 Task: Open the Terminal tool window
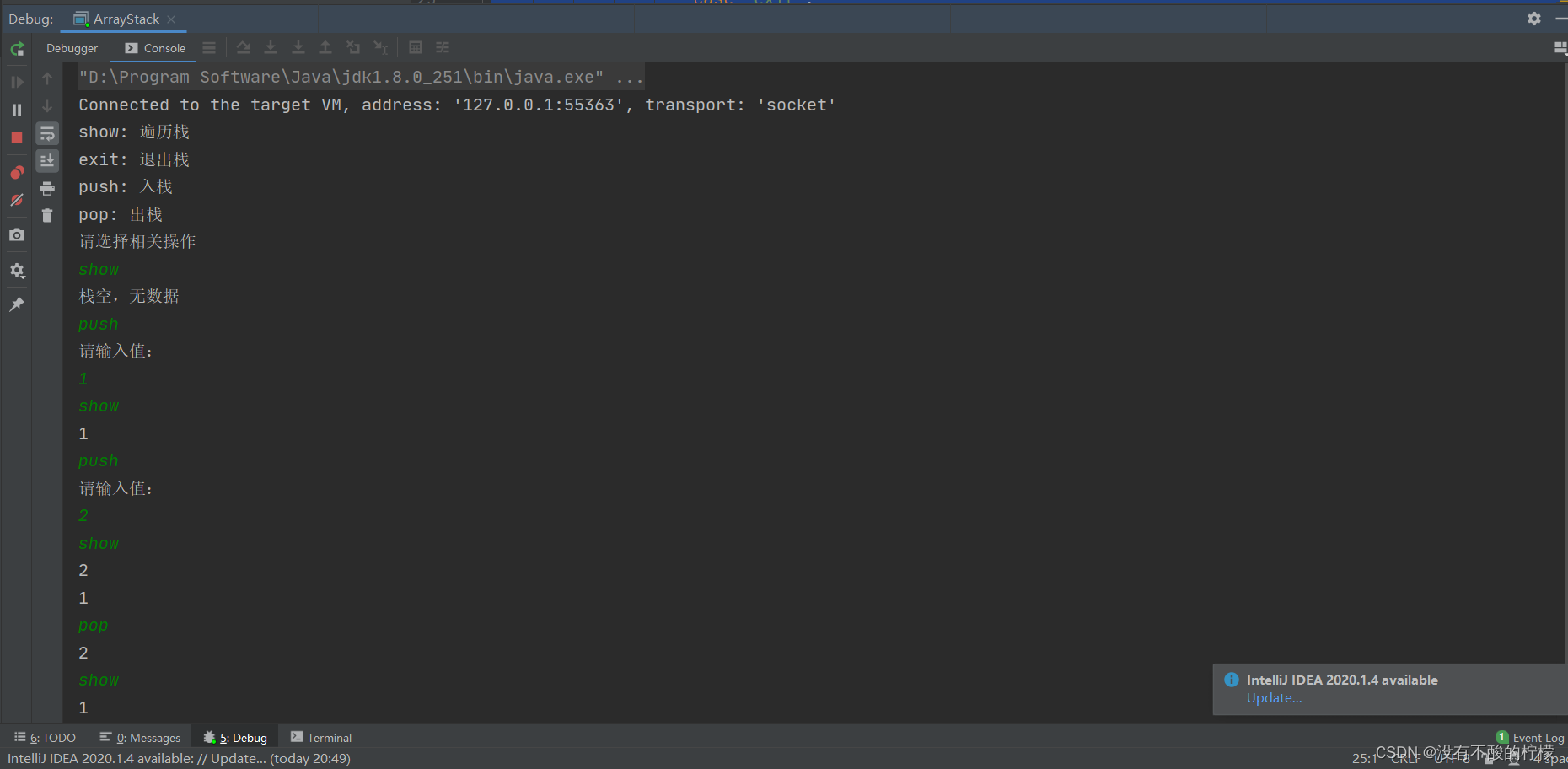pyautogui.click(x=321, y=738)
